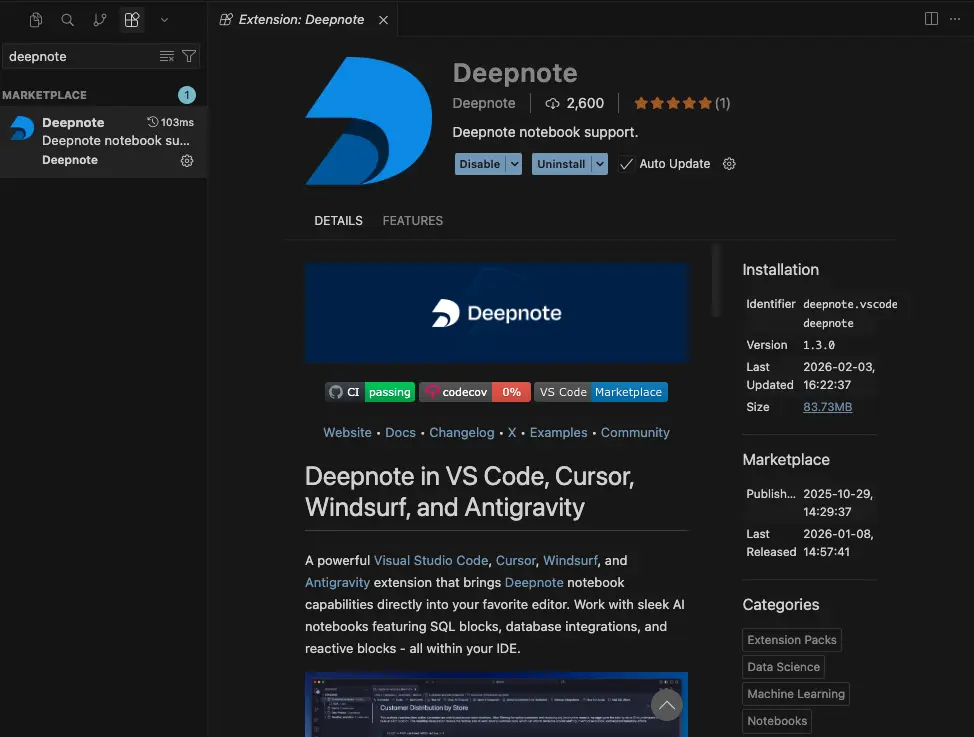Open the Changelog link
Image resolution: width=974 pixels, height=737 pixels.
(462, 432)
